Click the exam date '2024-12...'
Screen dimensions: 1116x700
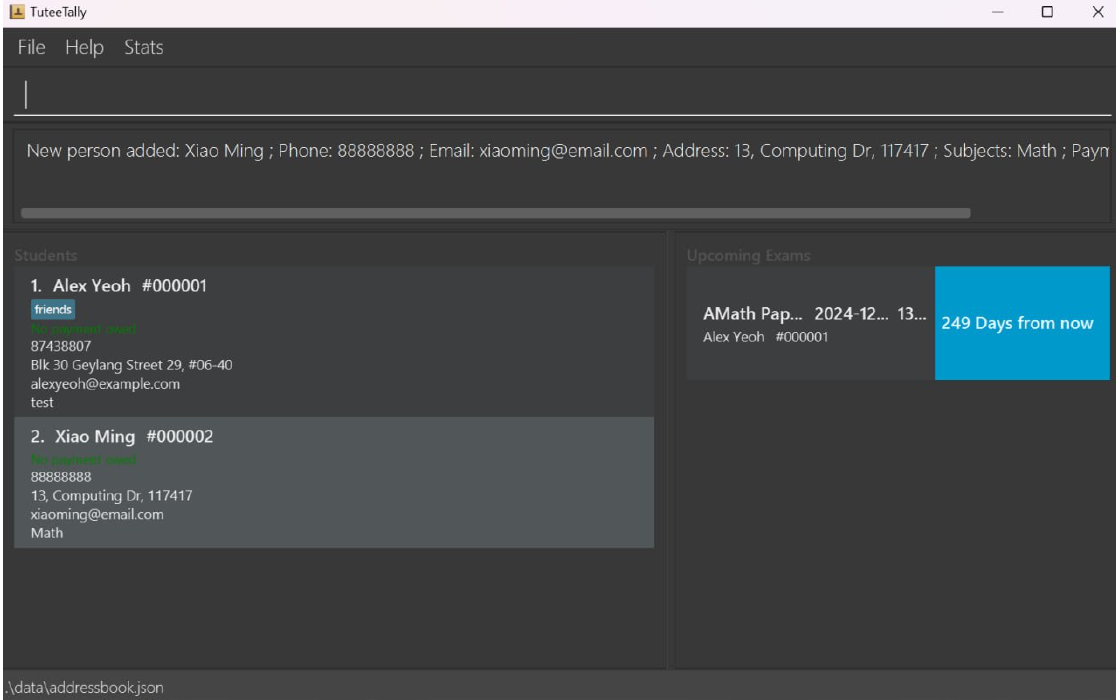click(851, 314)
